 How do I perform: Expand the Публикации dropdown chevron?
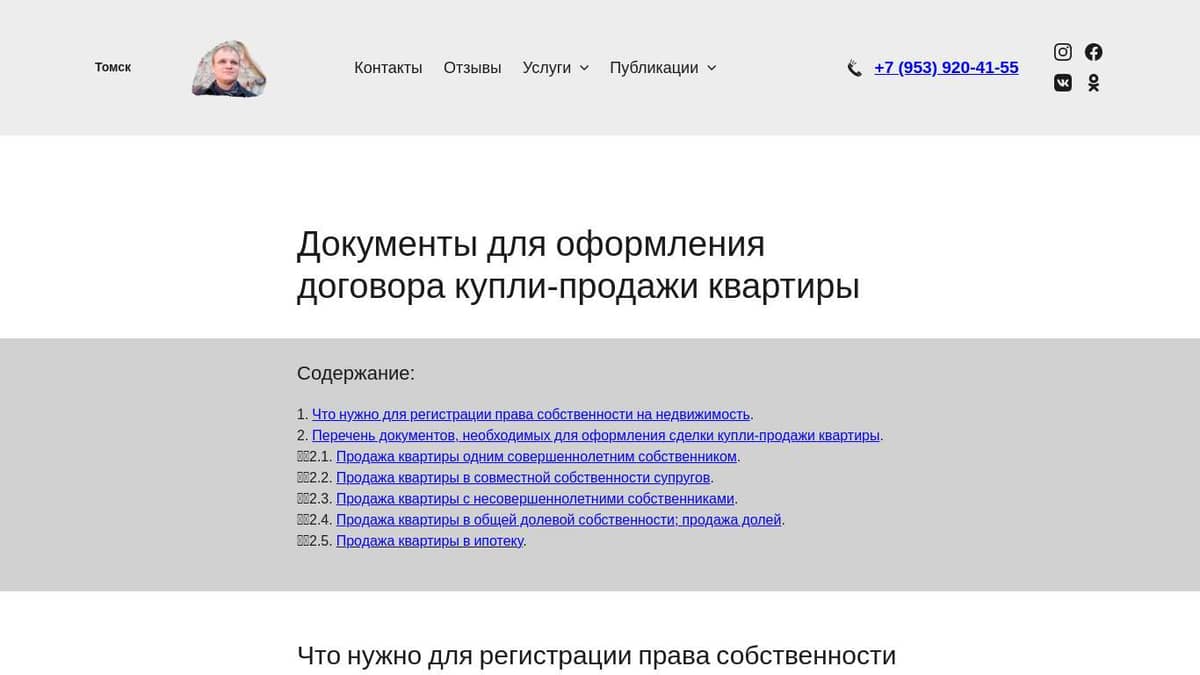tap(712, 68)
